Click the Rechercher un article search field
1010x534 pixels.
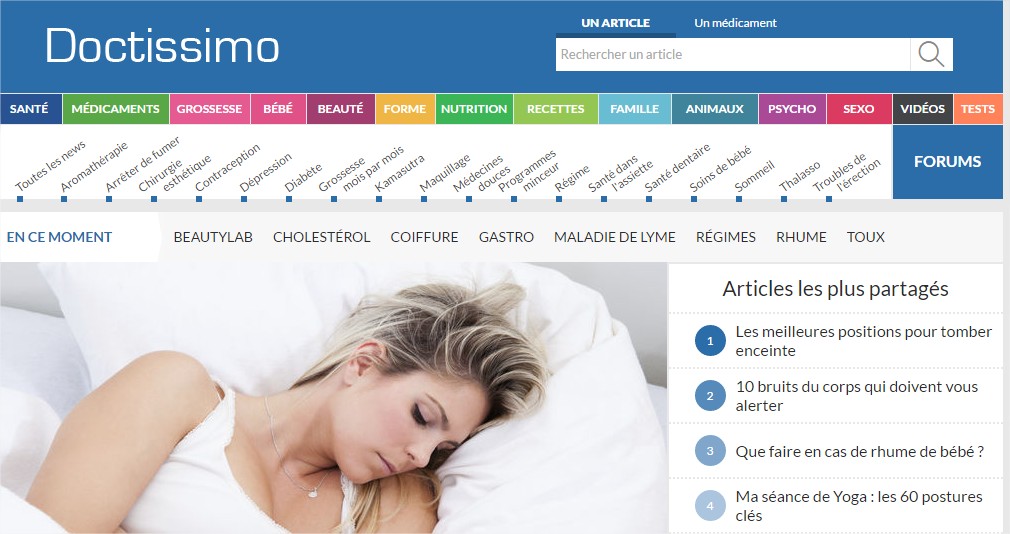pos(733,55)
